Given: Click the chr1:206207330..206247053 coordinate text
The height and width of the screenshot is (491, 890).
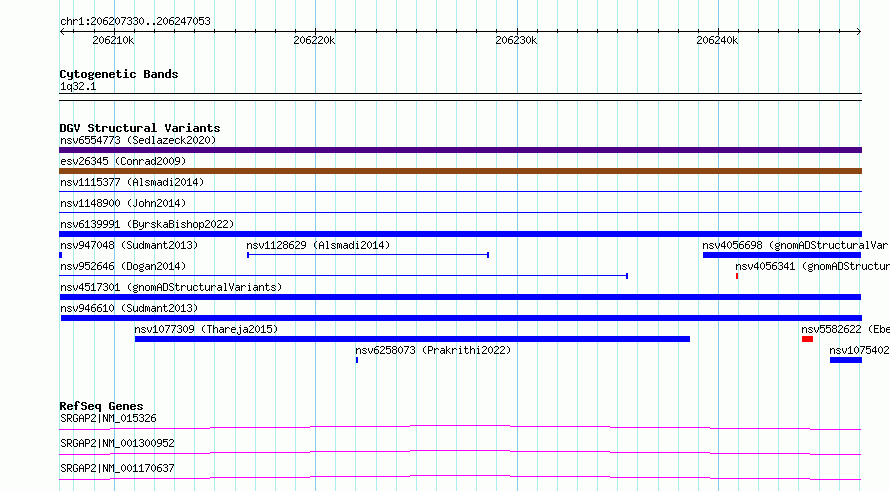Looking at the screenshot, I should tap(135, 21).
